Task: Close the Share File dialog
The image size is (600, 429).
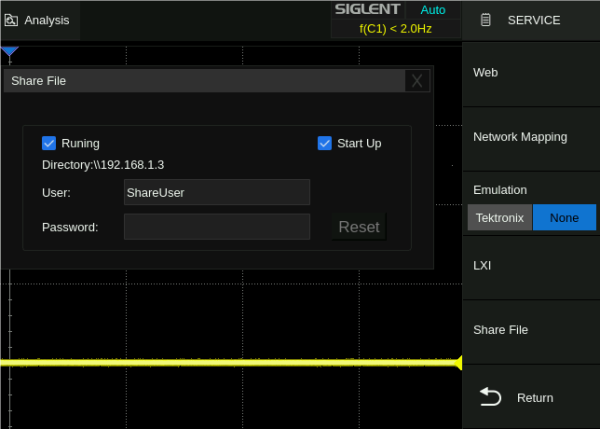Action: point(417,81)
